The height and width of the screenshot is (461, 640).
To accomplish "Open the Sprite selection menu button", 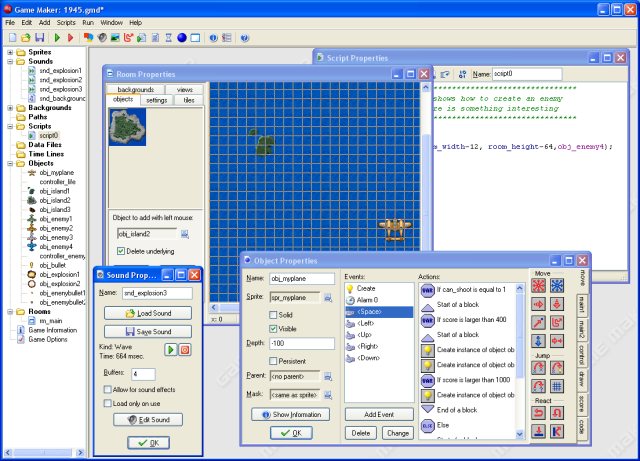I will click(x=328, y=298).
